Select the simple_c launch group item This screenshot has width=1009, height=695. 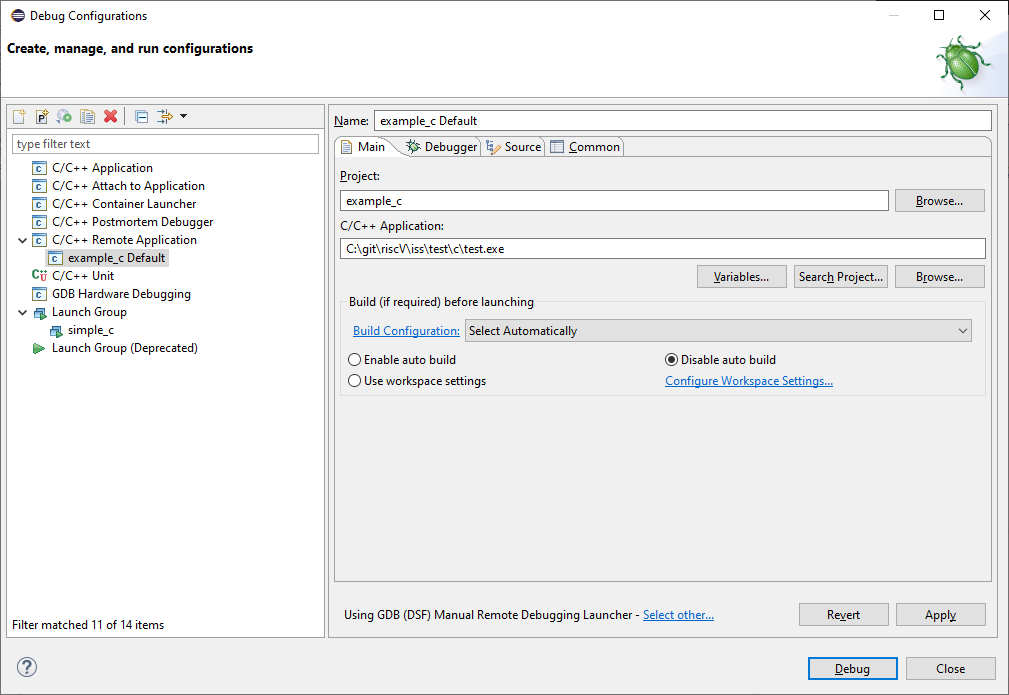click(90, 330)
